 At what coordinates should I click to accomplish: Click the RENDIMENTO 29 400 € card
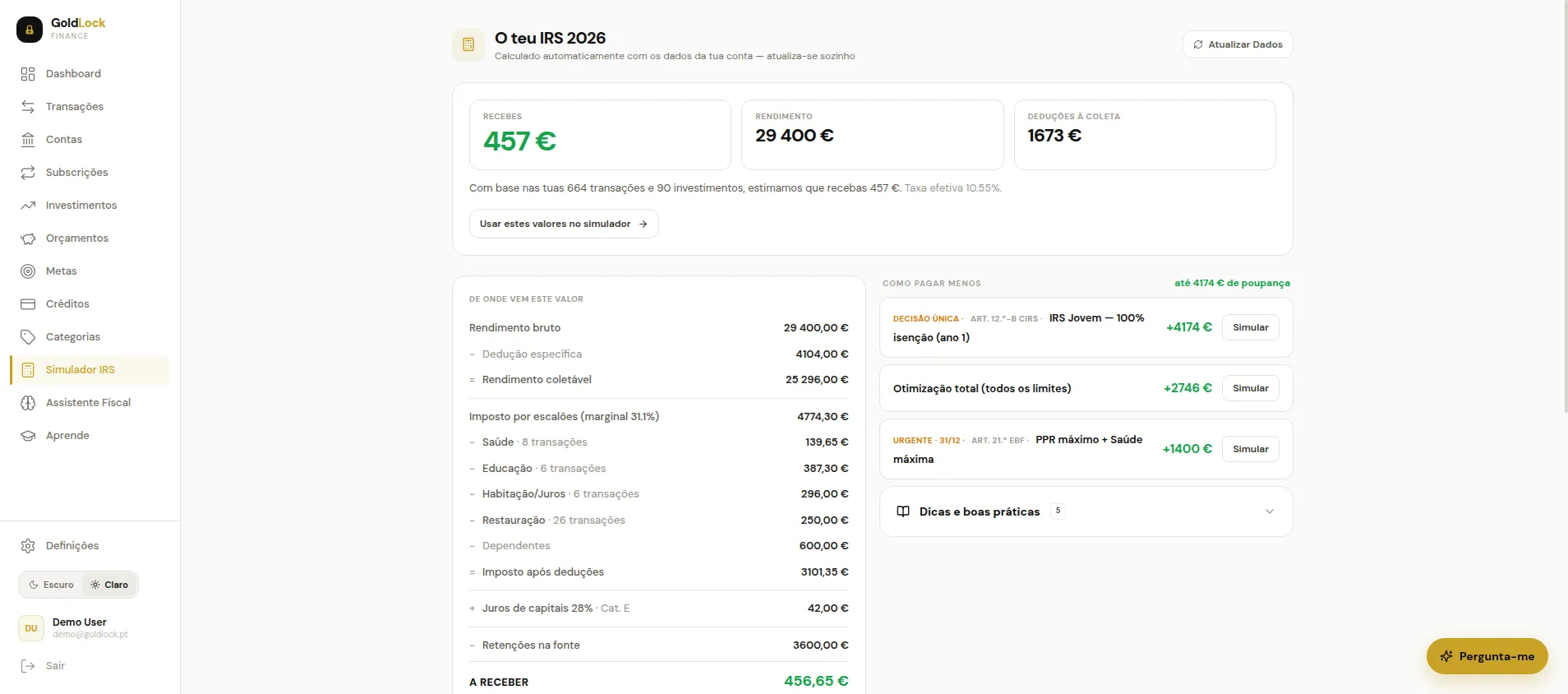873,135
